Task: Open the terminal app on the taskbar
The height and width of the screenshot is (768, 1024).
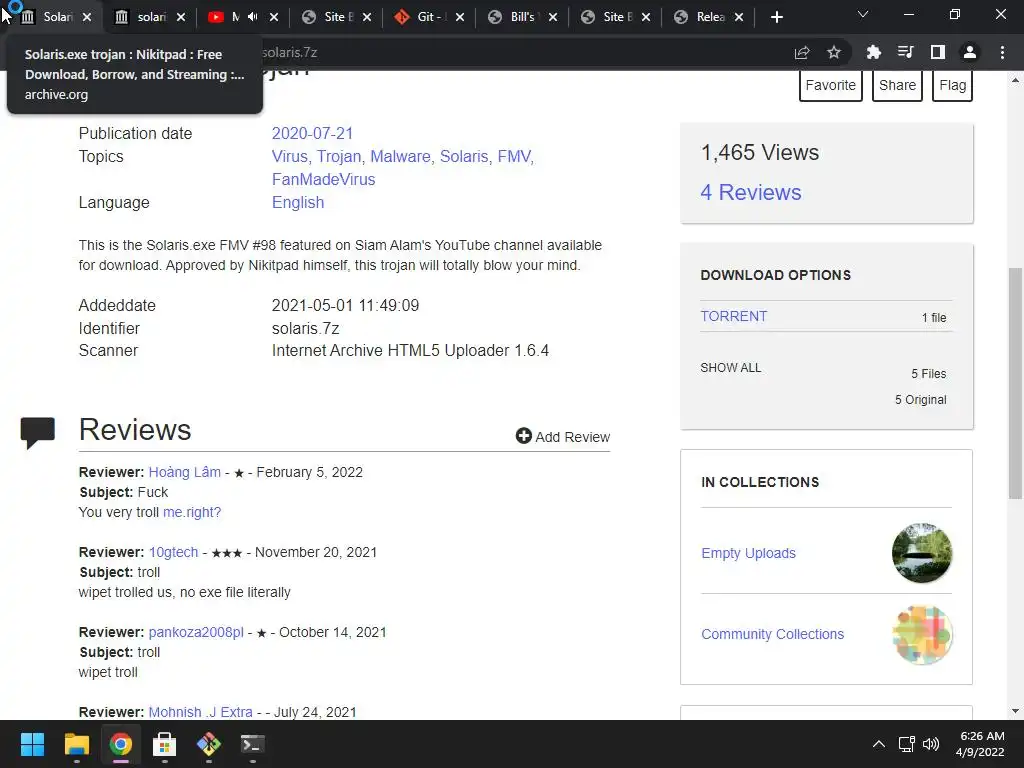Action: click(x=253, y=744)
